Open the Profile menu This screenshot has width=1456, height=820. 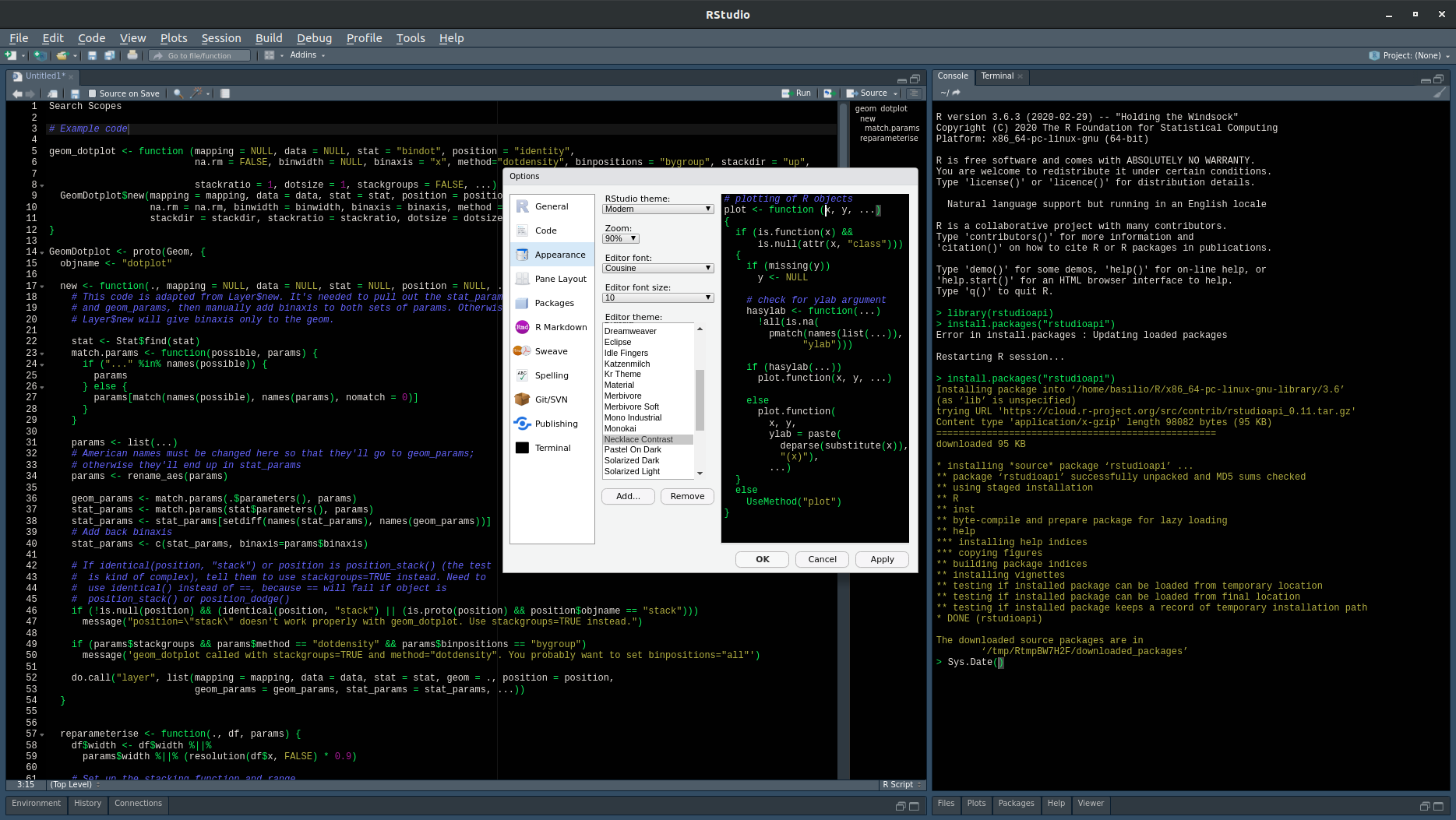(x=364, y=38)
